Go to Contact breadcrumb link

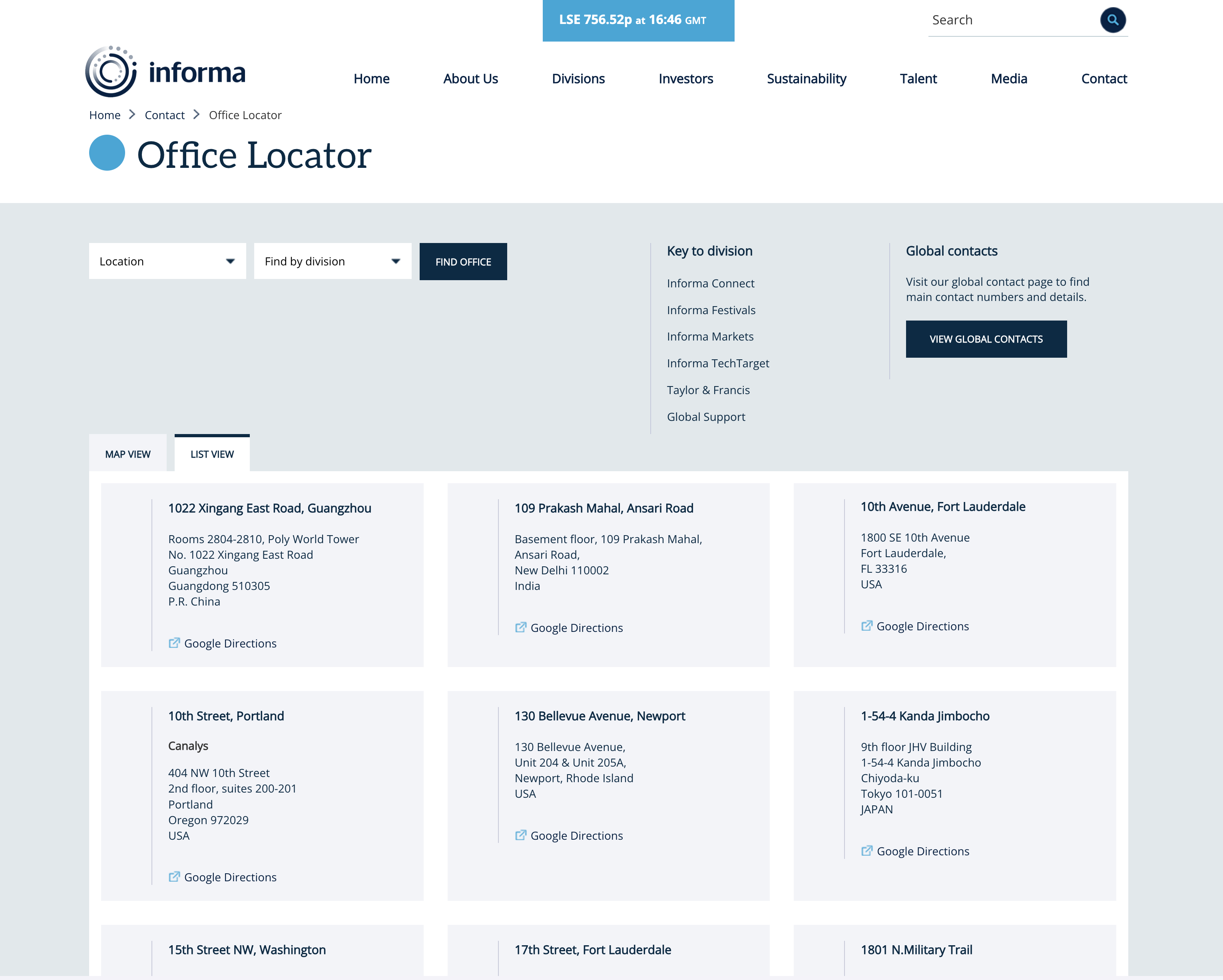click(x=165, y=115)
